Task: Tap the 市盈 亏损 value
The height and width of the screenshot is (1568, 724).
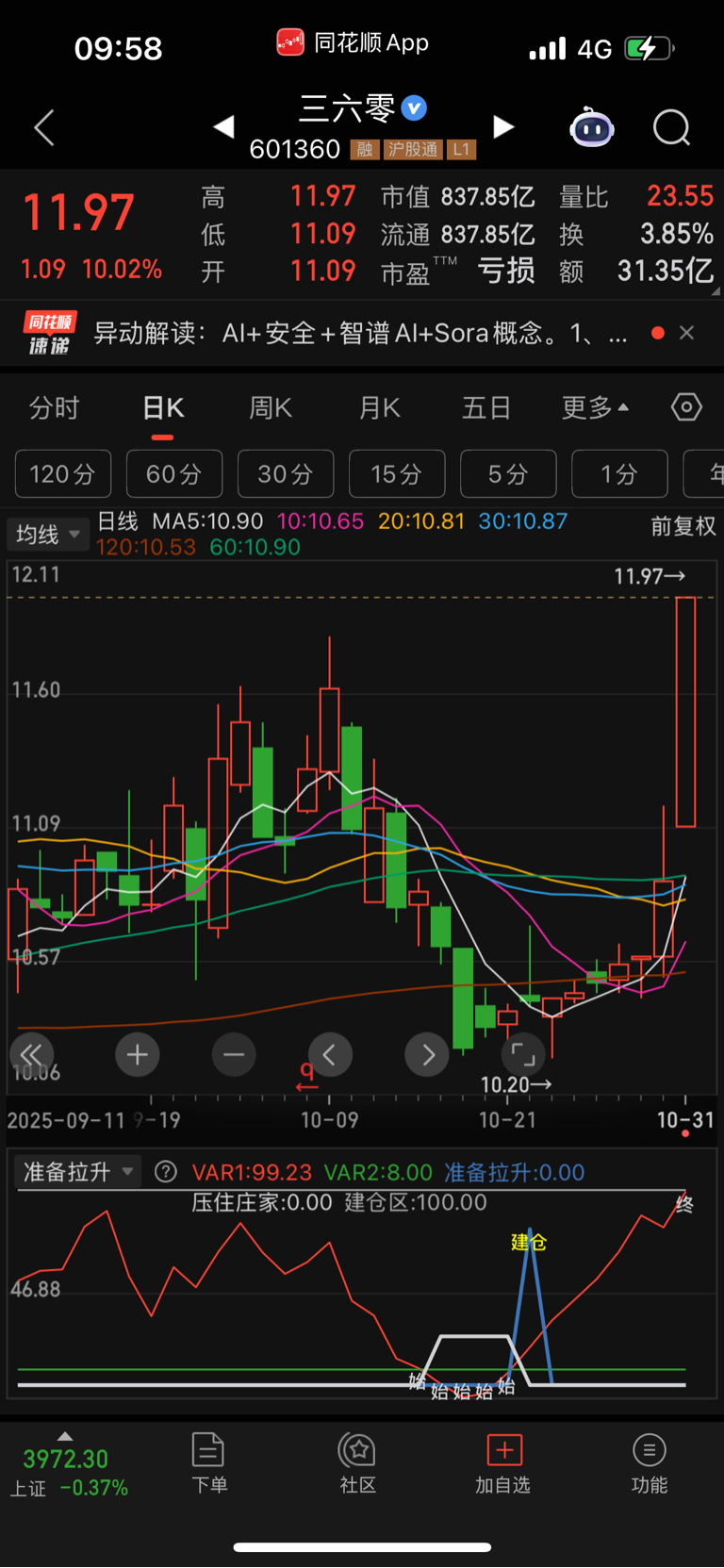Action: (x=506, y=272)
